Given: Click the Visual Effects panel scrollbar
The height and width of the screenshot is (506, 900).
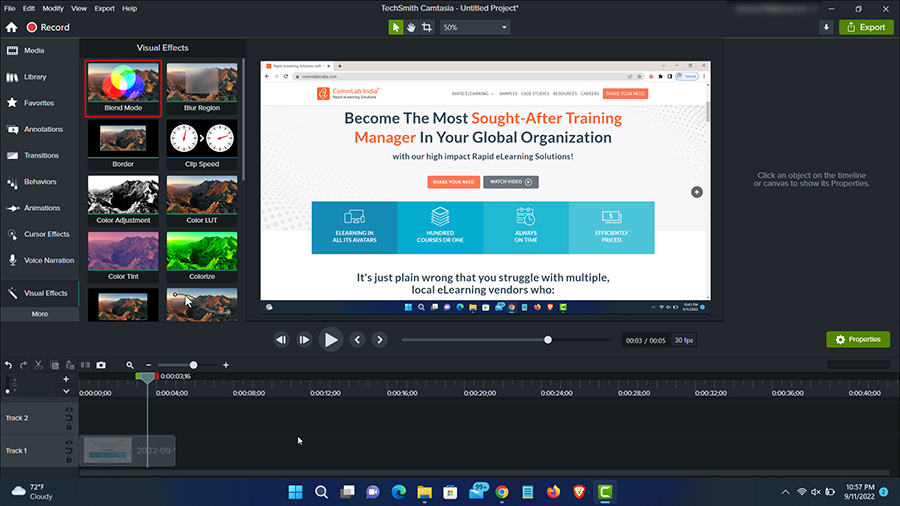Looking at the screenshot, I should click(x=243, y=119).
